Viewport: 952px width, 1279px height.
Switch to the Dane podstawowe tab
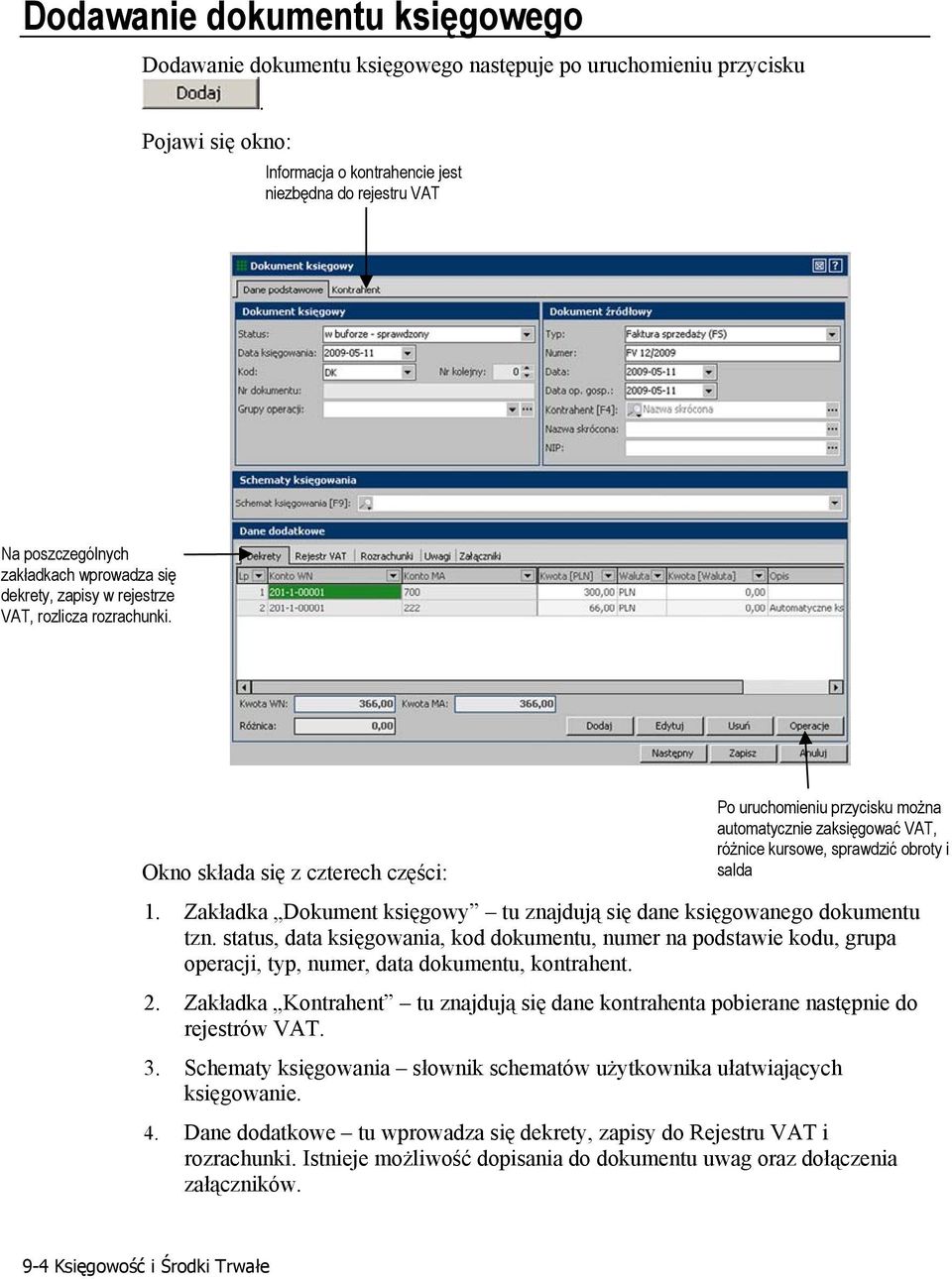click(x=283, y=290)
